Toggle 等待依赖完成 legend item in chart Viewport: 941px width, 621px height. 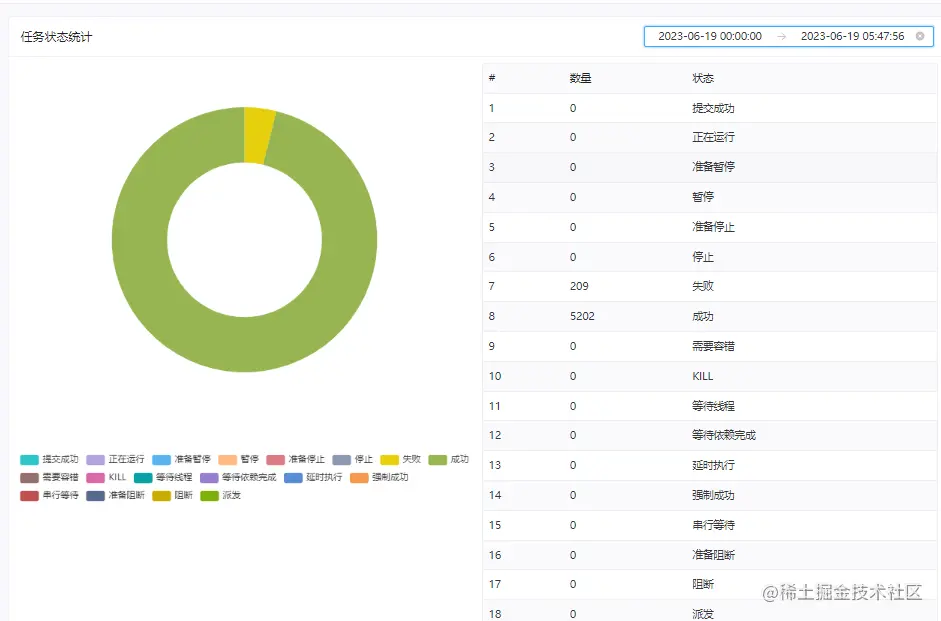click(238, 478)
